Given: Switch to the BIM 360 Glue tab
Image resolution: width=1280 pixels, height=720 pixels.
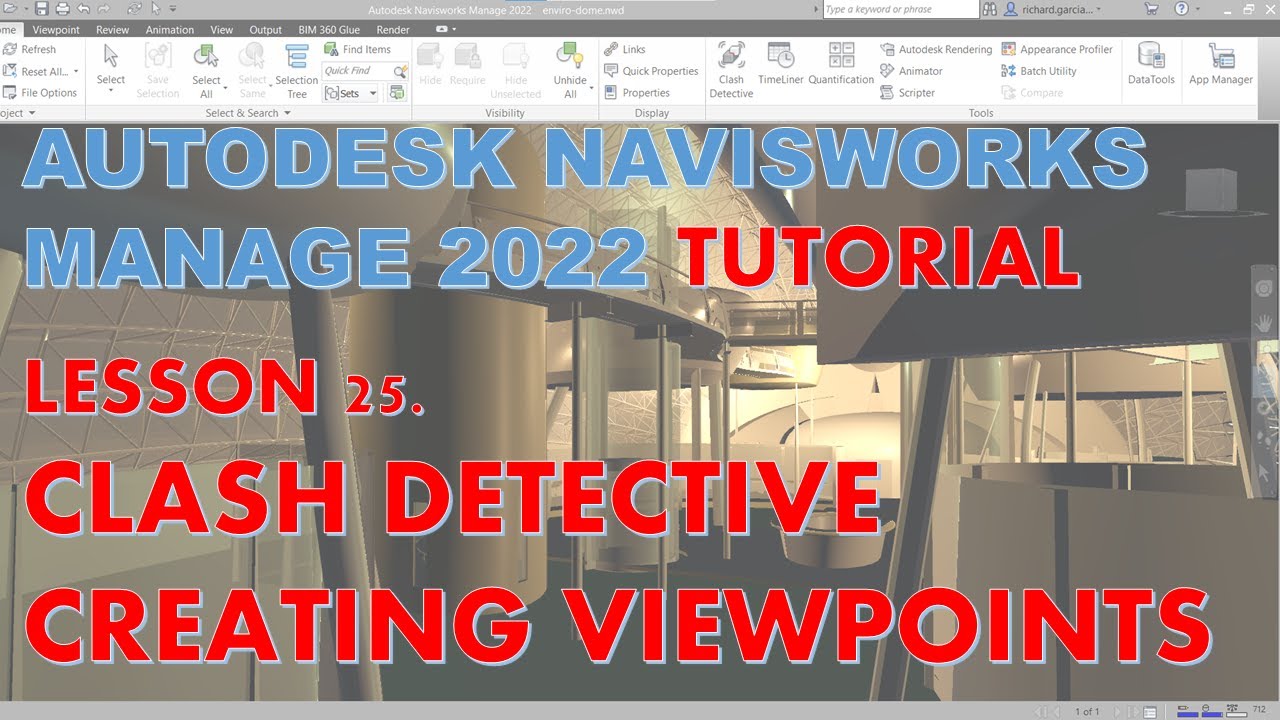Looking at the screenshot, I should pos(327,30).
